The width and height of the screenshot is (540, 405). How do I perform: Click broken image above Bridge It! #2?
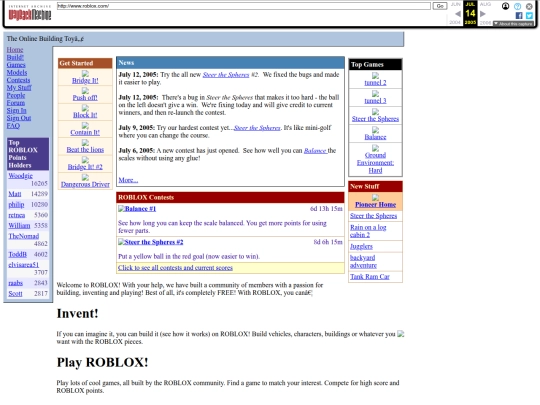point(85,160)
